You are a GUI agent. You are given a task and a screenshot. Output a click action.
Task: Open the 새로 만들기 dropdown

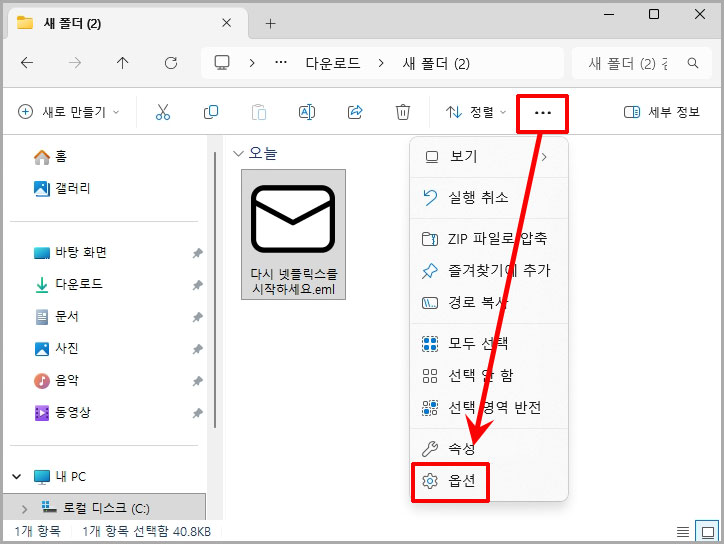pyautogui.click(x=68, y=112)
